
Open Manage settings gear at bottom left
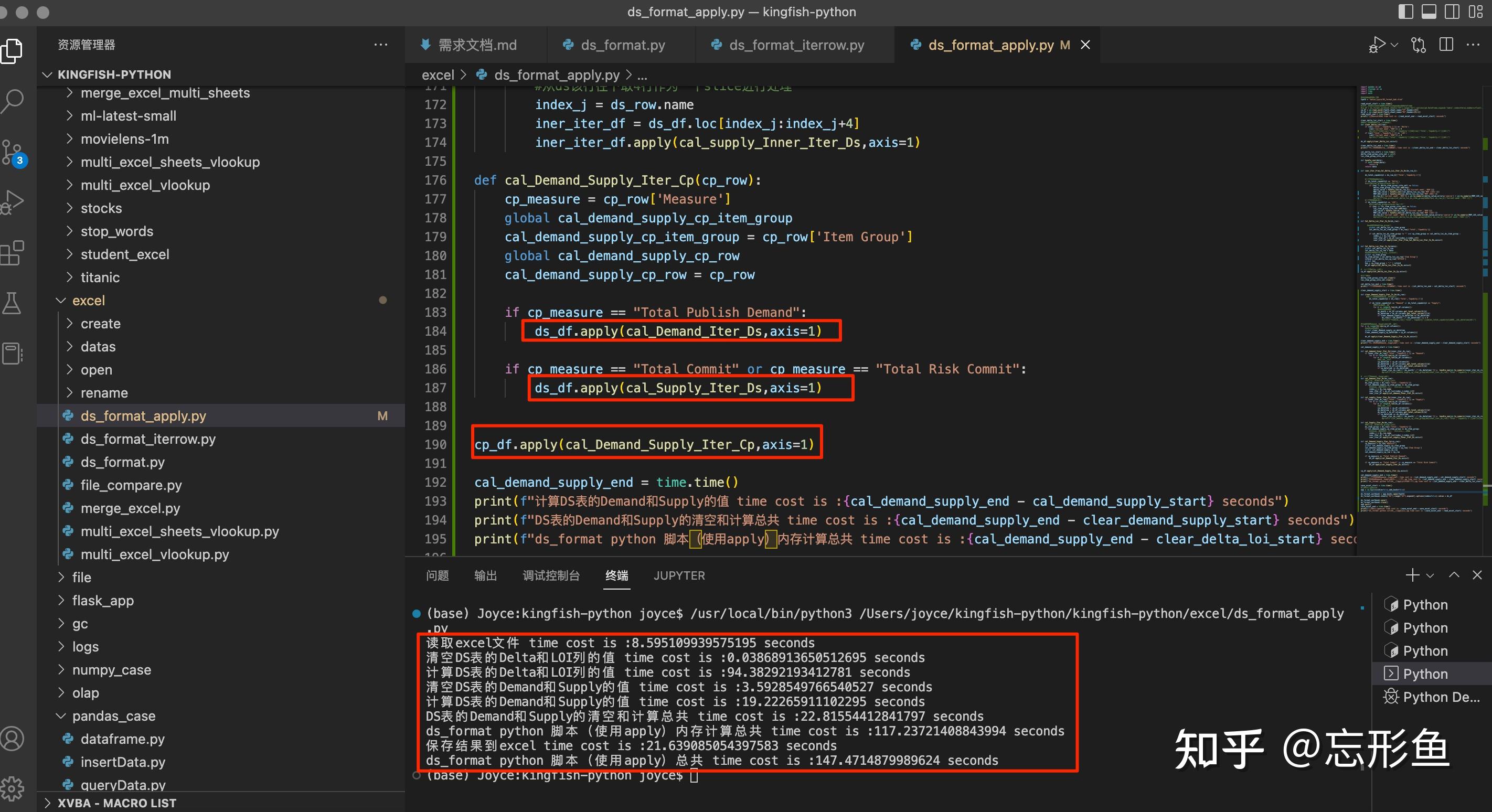click(x=13, y=788)
